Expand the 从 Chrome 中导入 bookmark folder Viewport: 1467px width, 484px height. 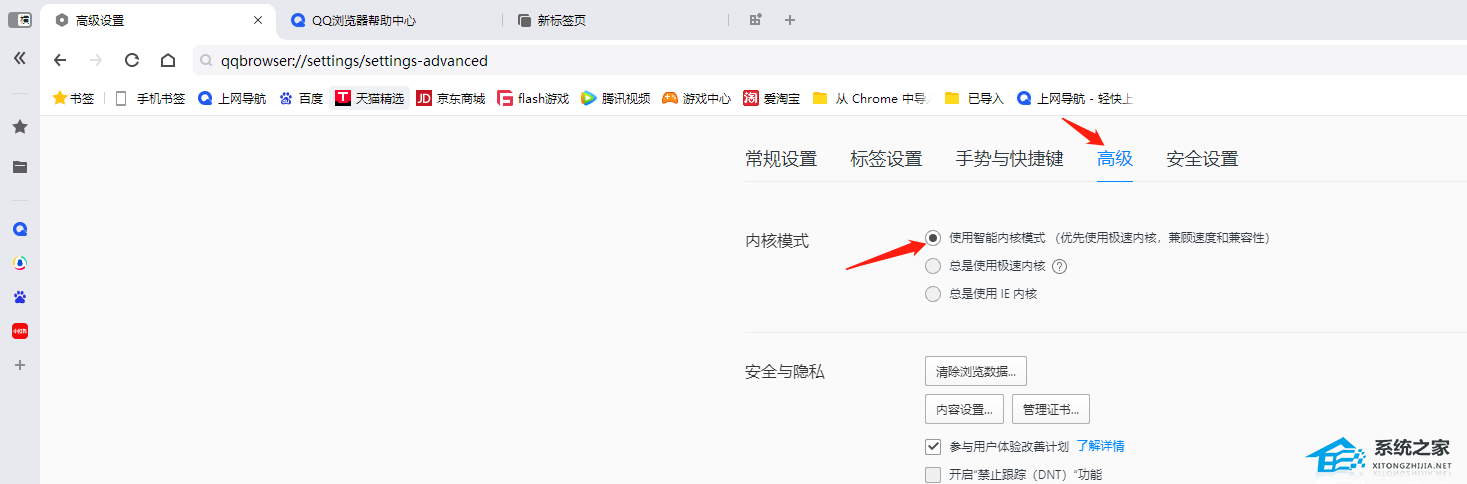coord(871,98)
